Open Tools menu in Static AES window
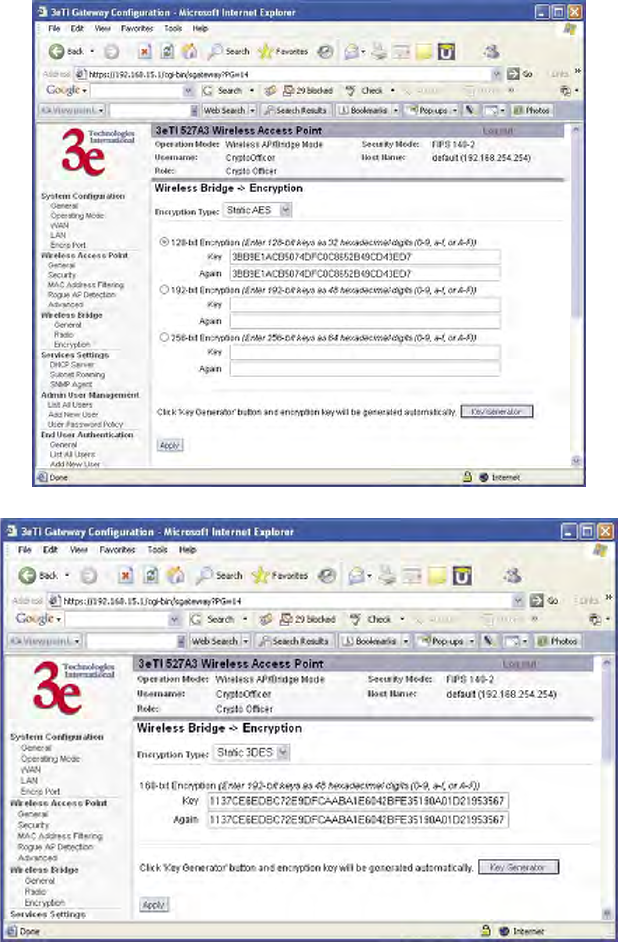Image resolution: width=618 pixels, height=942 pixels. [173, 28]
